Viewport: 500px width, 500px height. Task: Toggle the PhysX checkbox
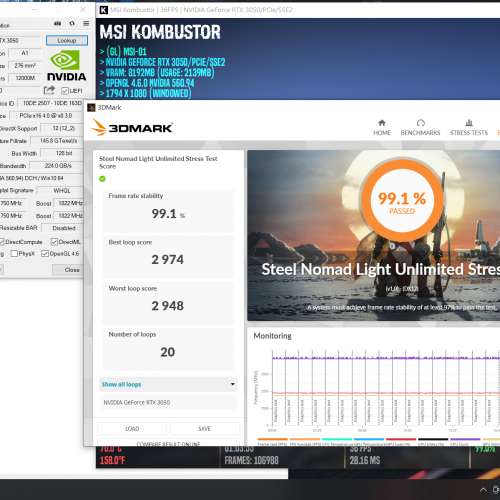click(x=14, y=254)
